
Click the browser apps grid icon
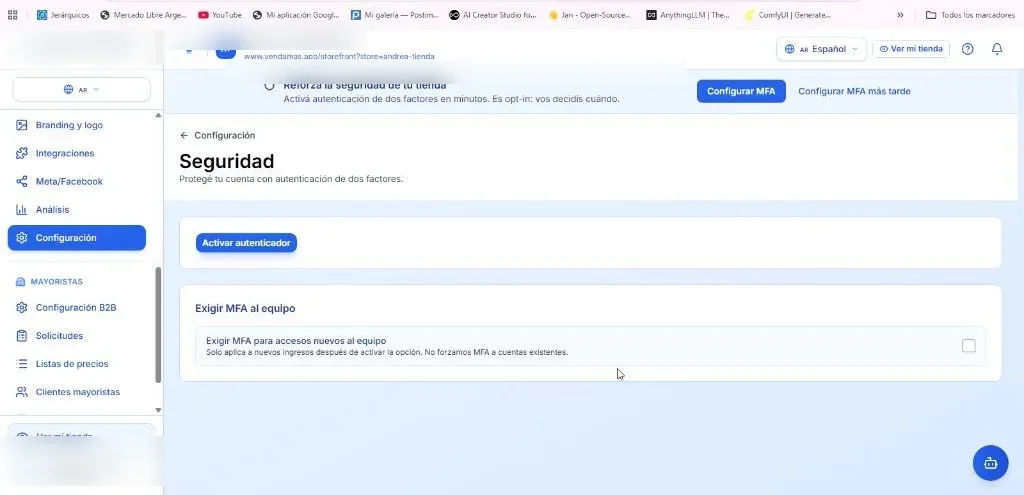click(12, 15)
